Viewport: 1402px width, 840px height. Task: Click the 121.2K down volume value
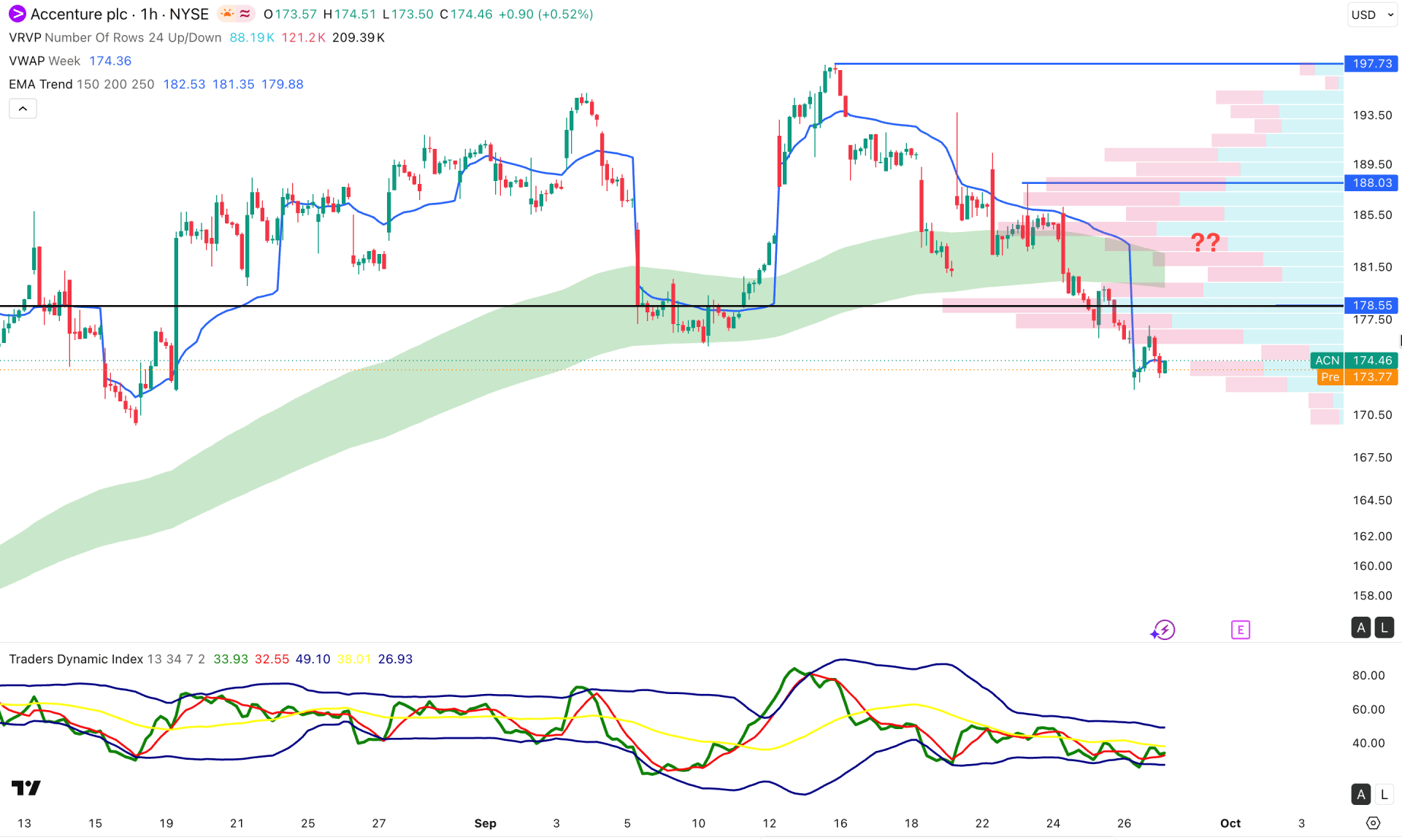(303, 37)
